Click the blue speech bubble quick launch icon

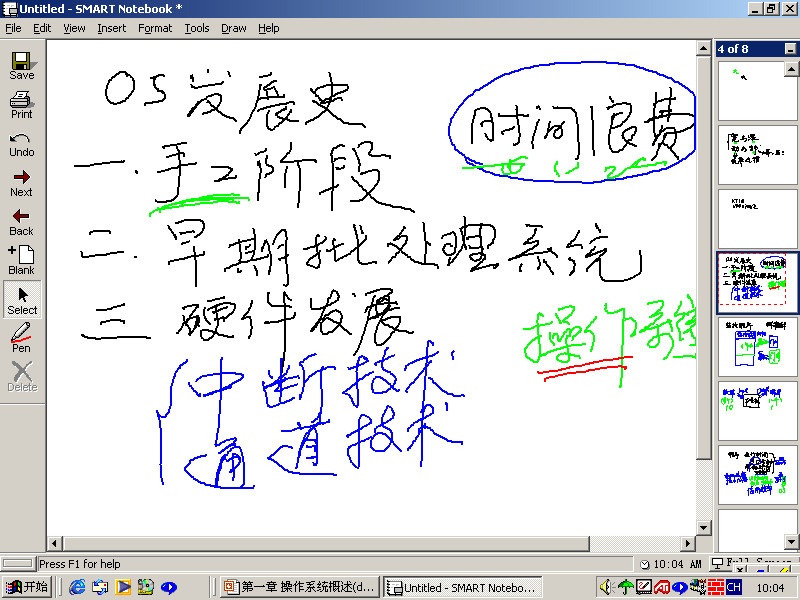(x=169, y=587)
